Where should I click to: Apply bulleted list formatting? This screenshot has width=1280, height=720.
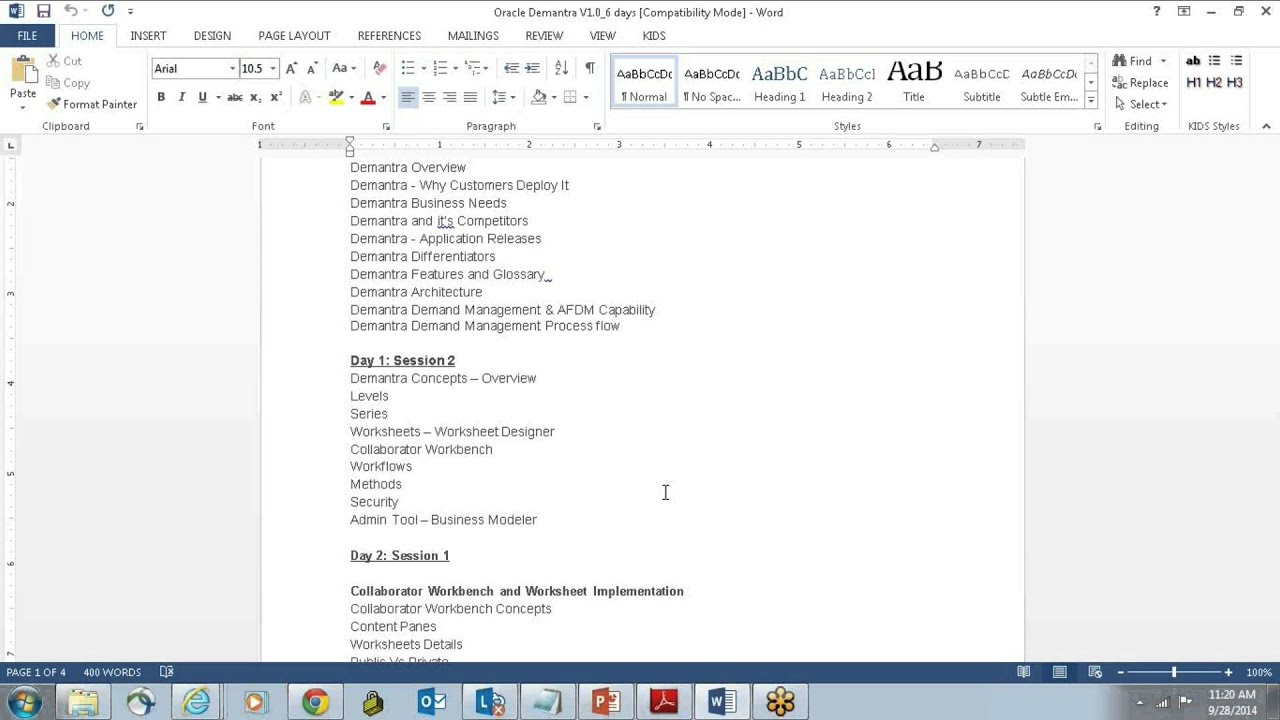point(408,68)
